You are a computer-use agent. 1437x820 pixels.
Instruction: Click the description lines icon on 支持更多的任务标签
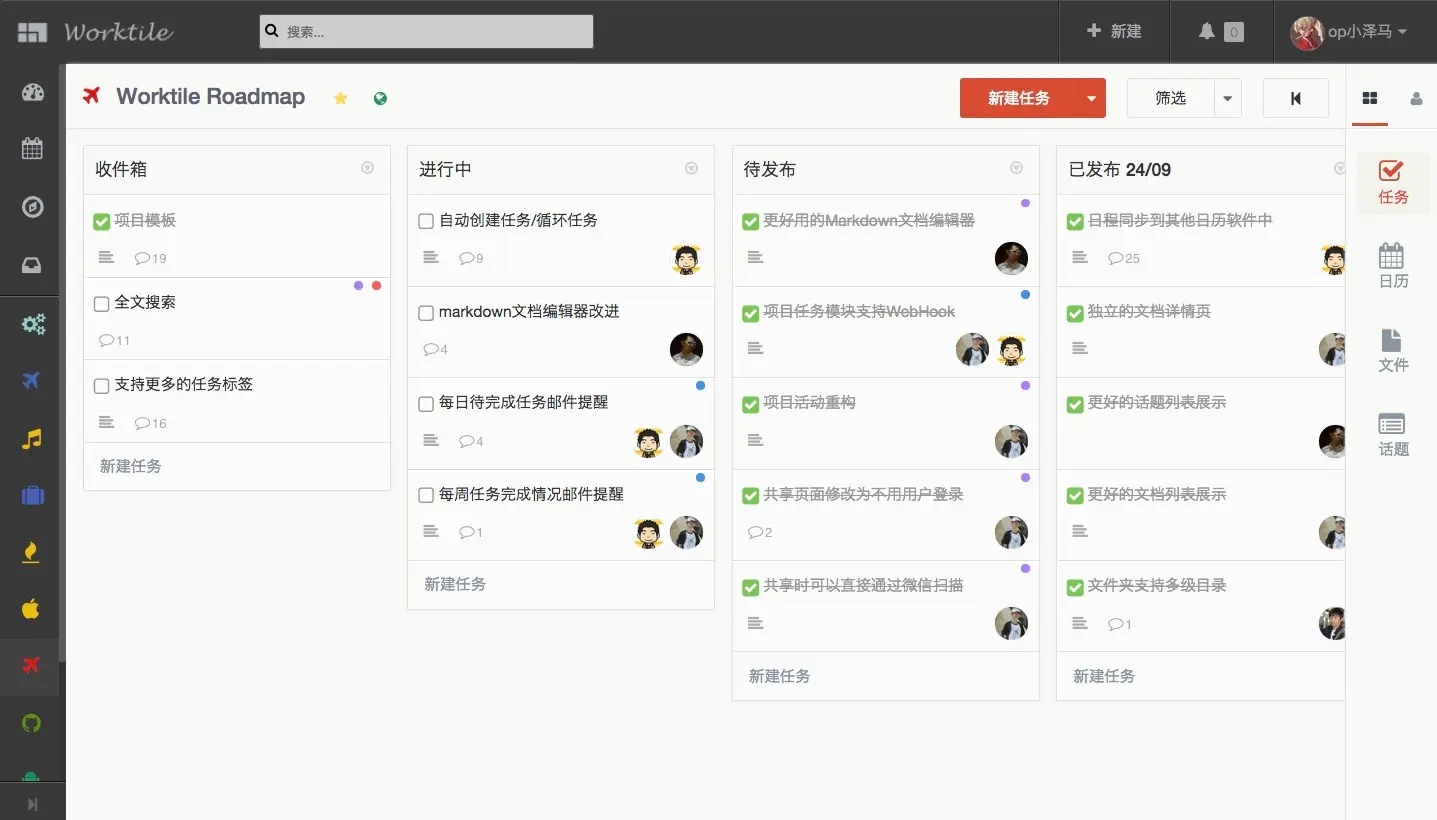pos(107,423)
